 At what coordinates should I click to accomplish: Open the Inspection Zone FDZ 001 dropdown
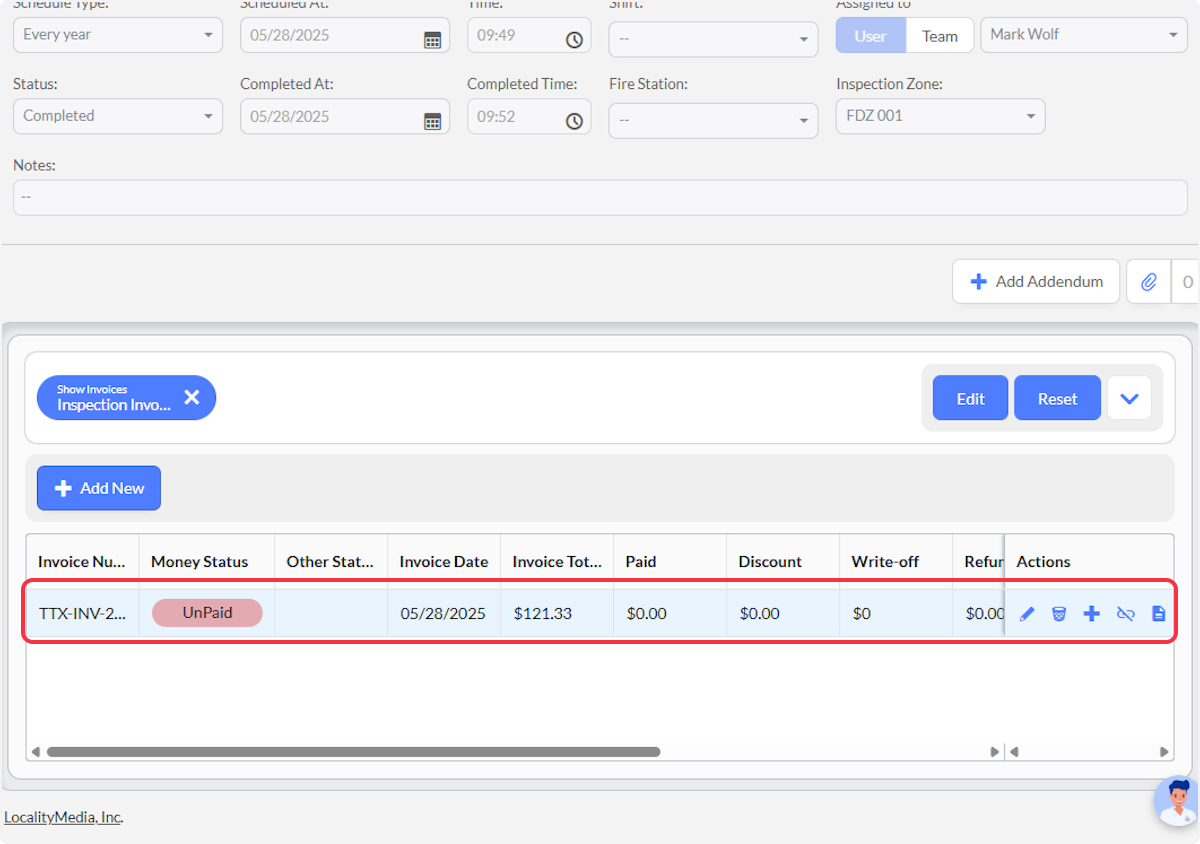pos(941,116)
